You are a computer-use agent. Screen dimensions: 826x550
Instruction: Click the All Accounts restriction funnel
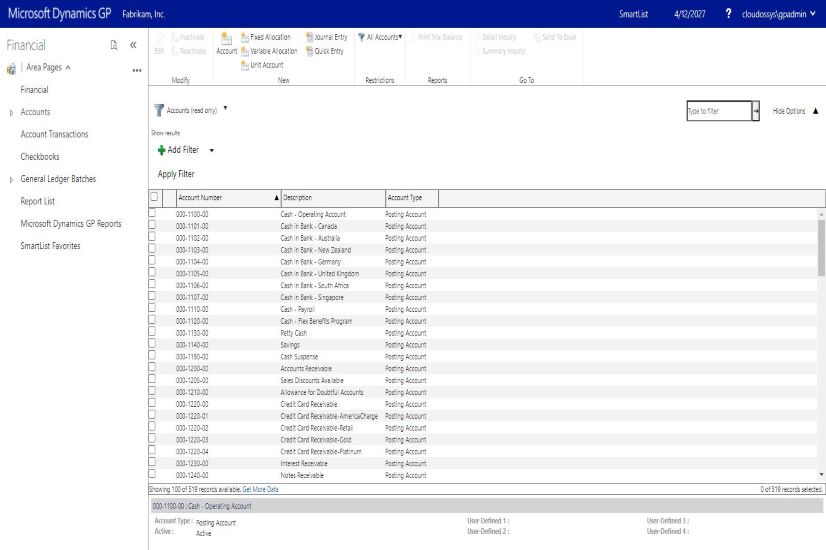pos(361,37)
